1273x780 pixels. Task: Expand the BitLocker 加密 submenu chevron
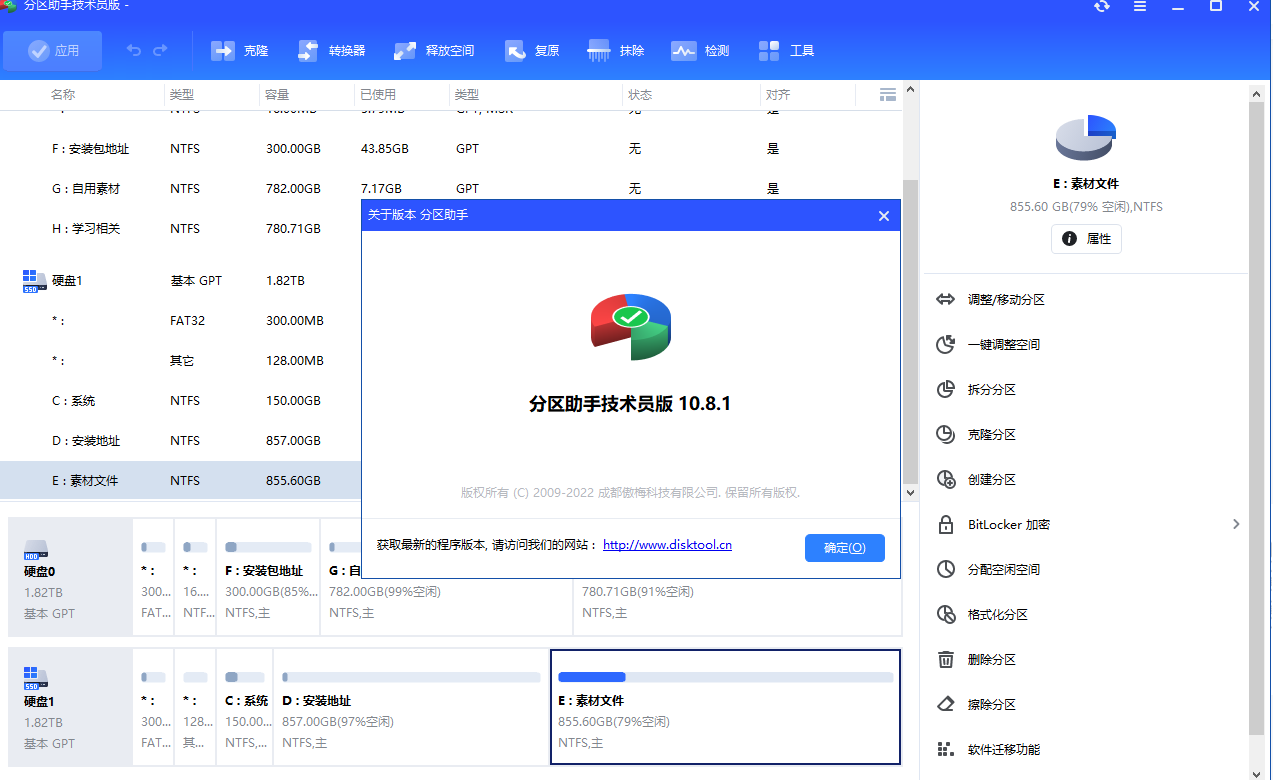(x=1236, y=524)
